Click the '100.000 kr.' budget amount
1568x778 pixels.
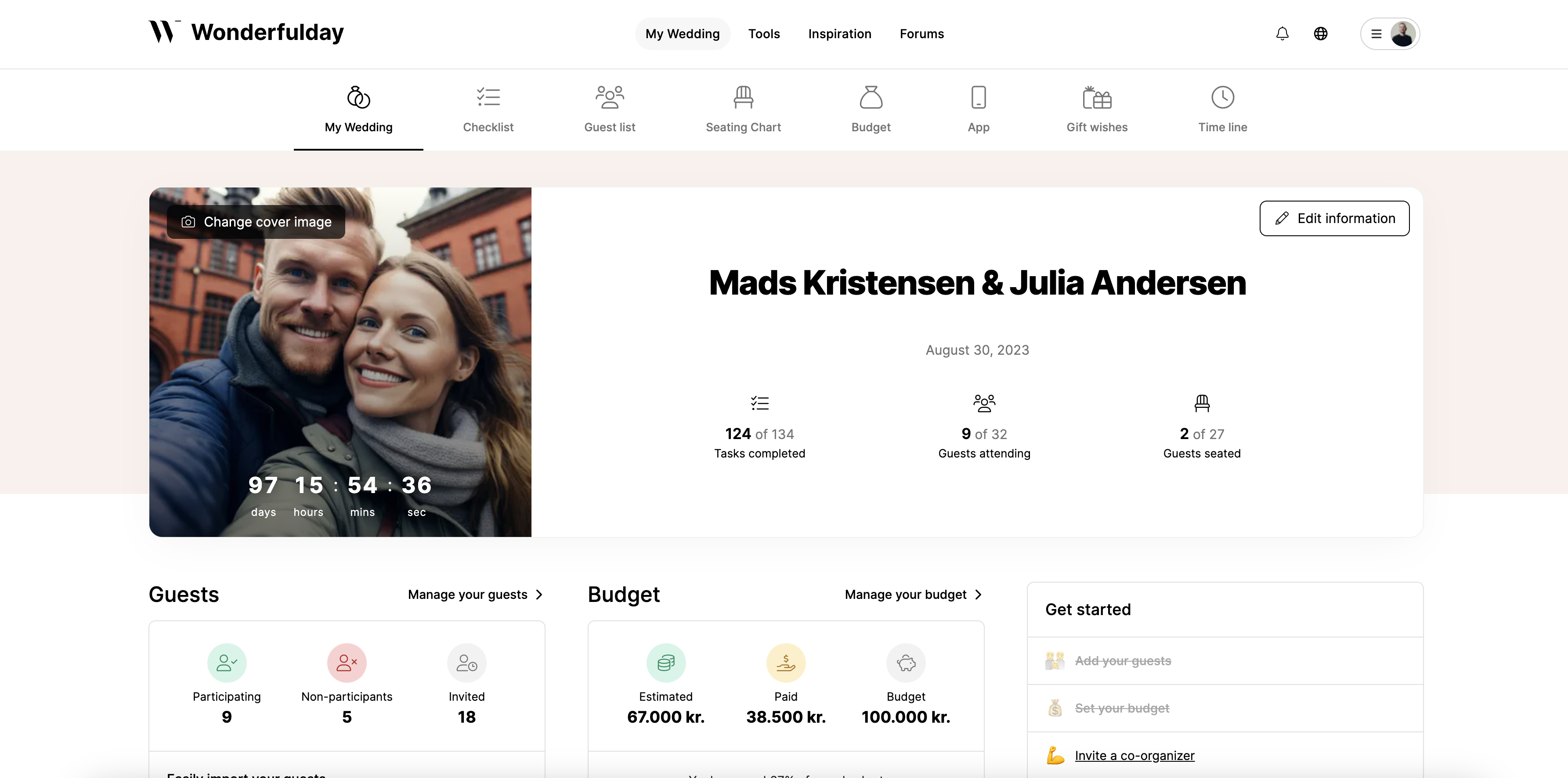(906, 717)
